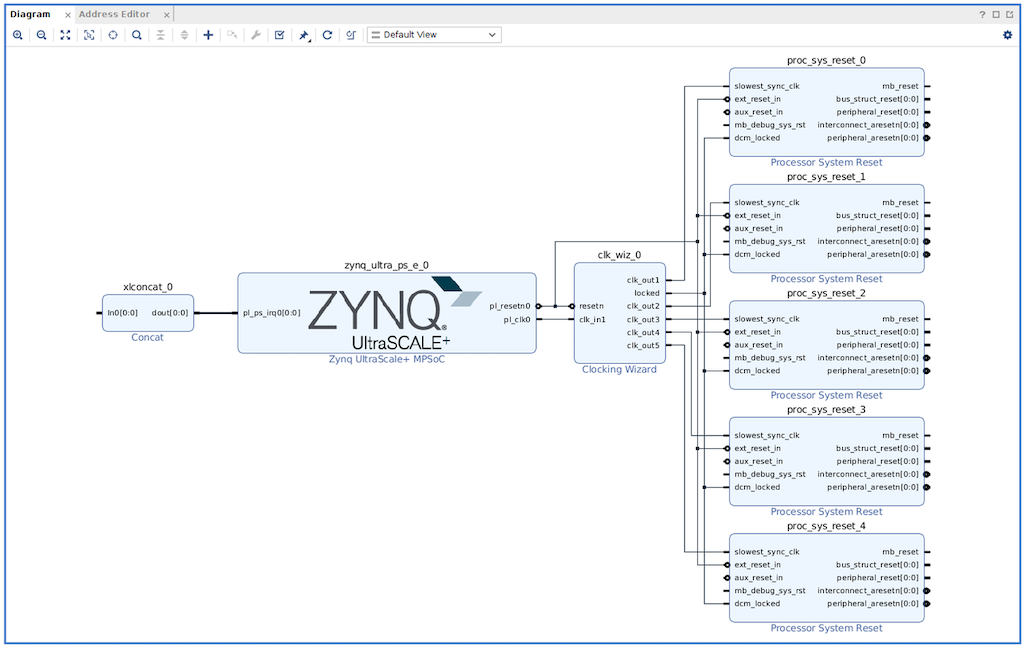
Task: Add IP using the plus icon
Action: click(208, 35)
